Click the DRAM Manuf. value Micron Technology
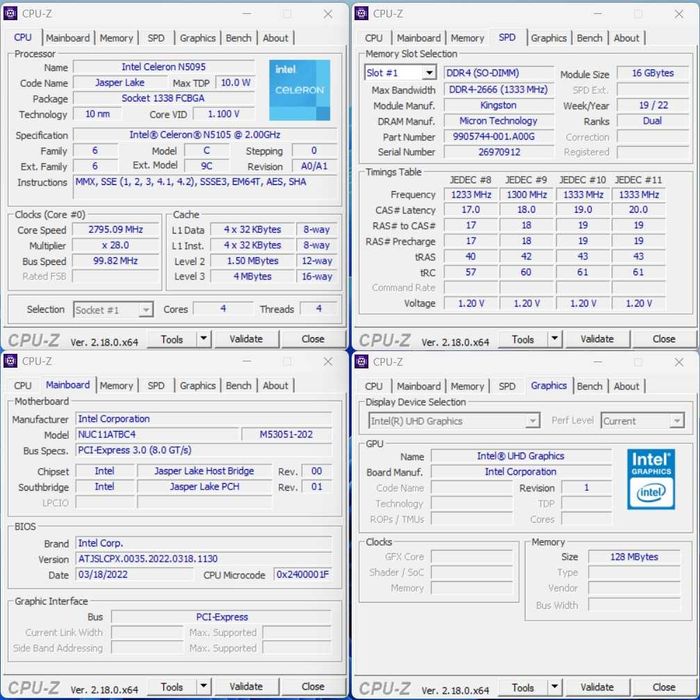The height and width of the screenshot is (700, 700). click(499, 121)
